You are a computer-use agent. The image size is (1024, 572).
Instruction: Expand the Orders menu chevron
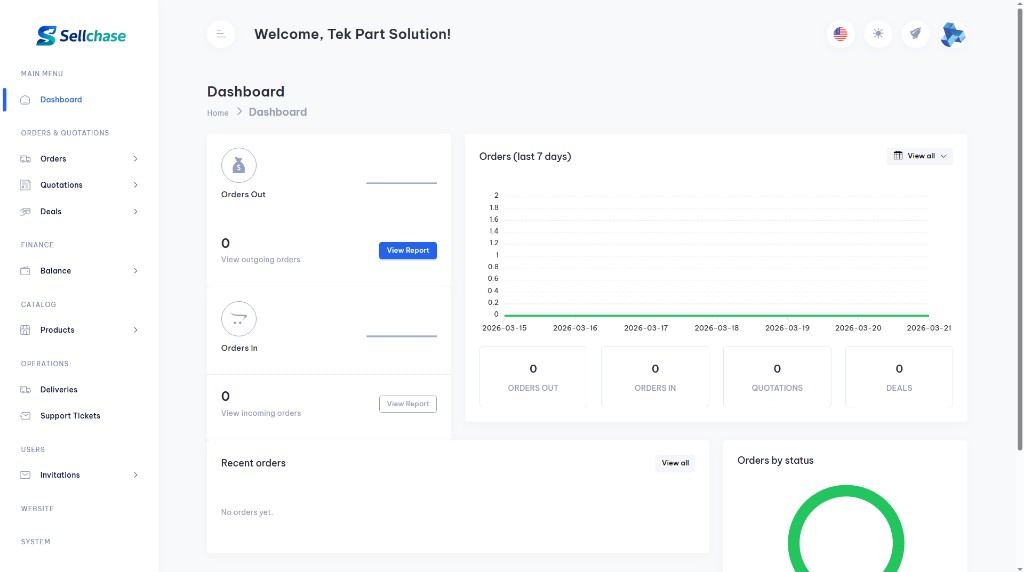135,159
